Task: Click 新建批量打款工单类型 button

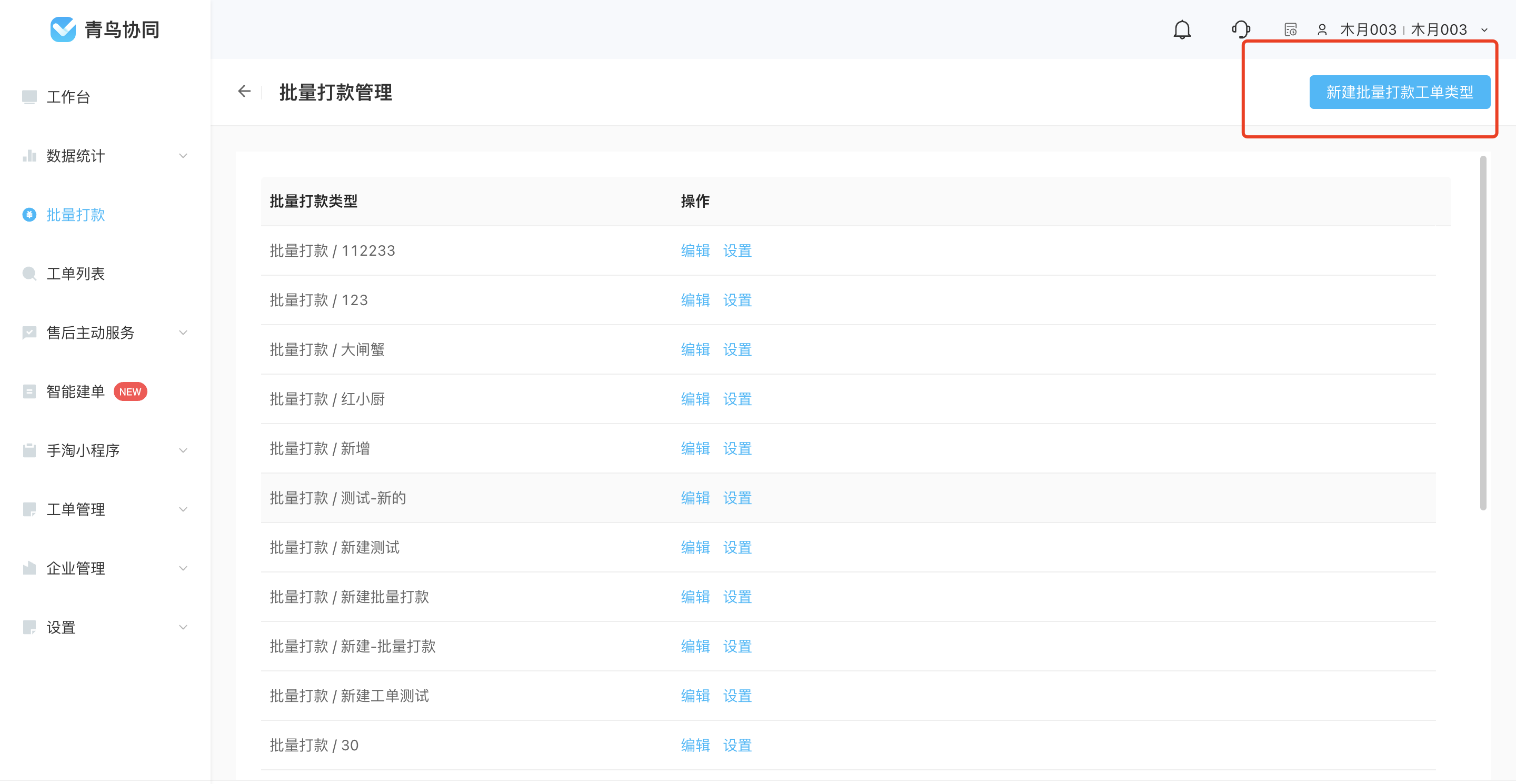Action: tap(1400, 92)
